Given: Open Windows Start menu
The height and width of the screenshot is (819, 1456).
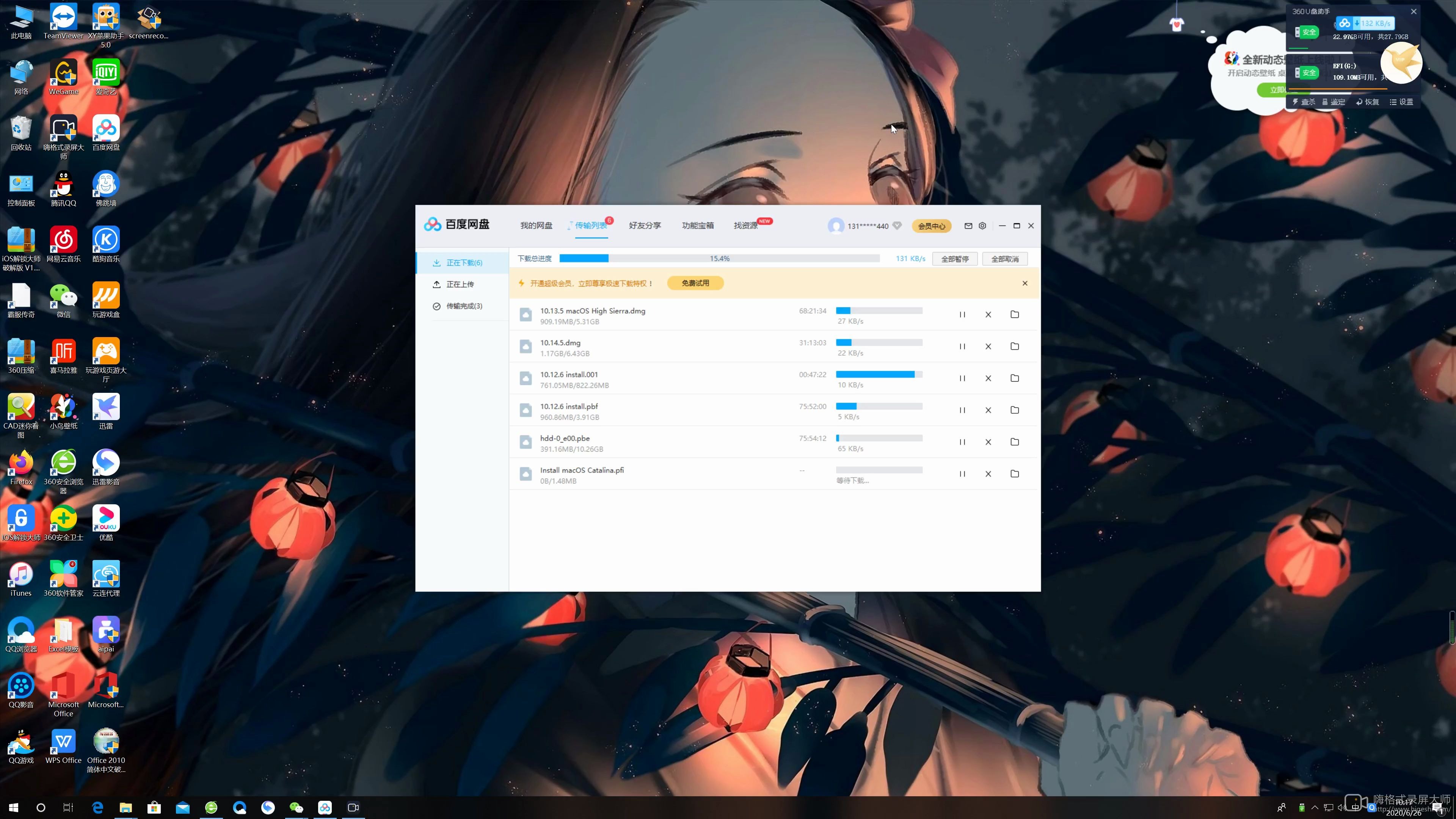Looking at the screenshot, I should click(x=14, y=808).
